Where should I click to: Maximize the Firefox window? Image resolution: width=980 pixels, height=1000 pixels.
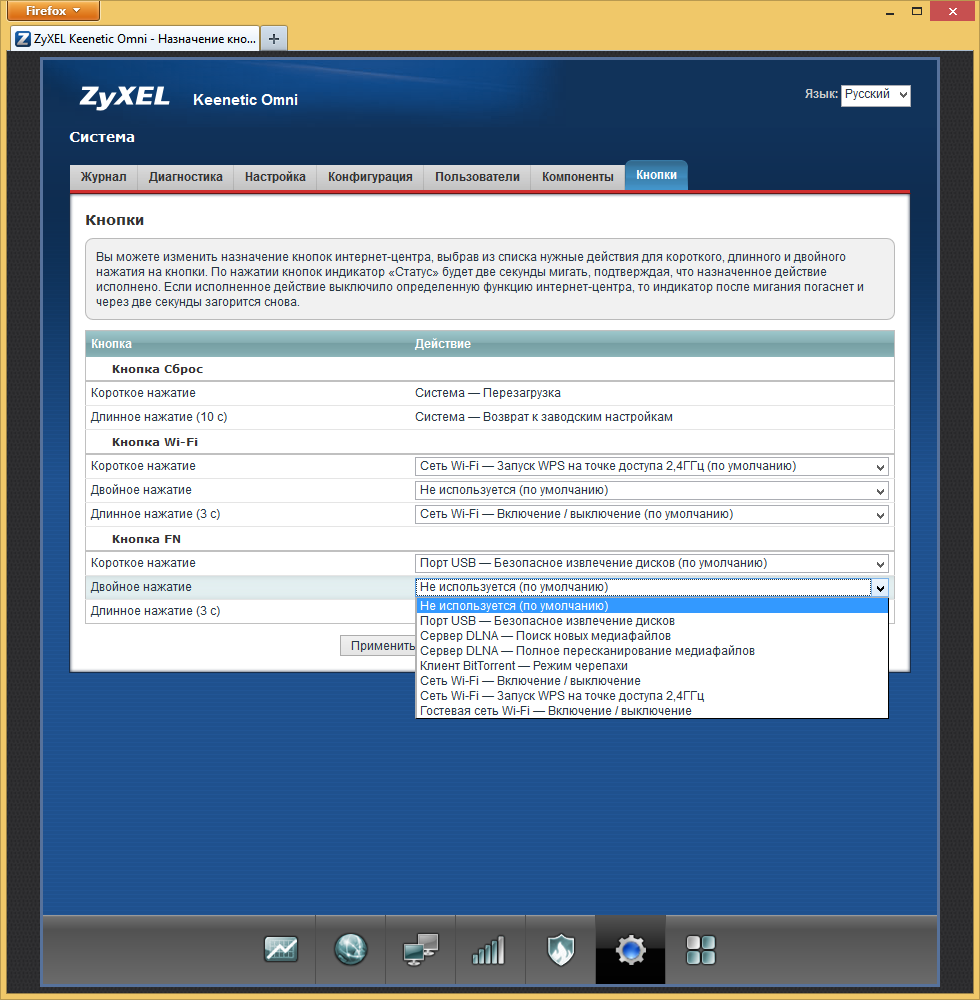click(x=917, y=11)
